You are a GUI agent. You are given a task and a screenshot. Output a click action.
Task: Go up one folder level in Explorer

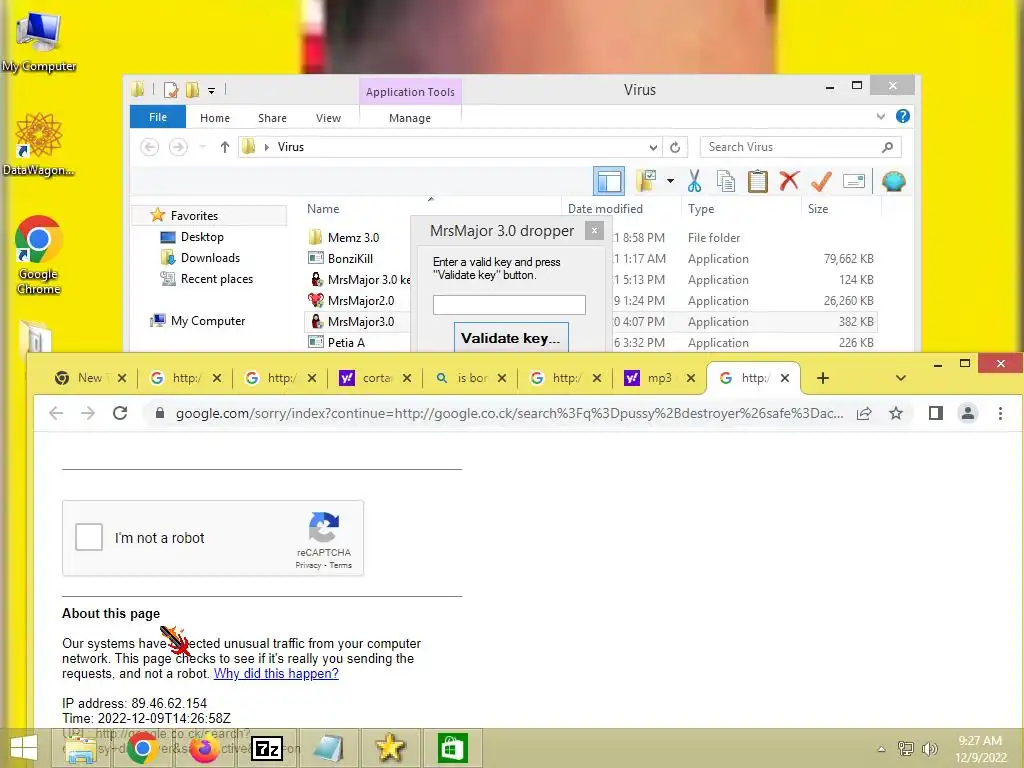click(225, 147)
